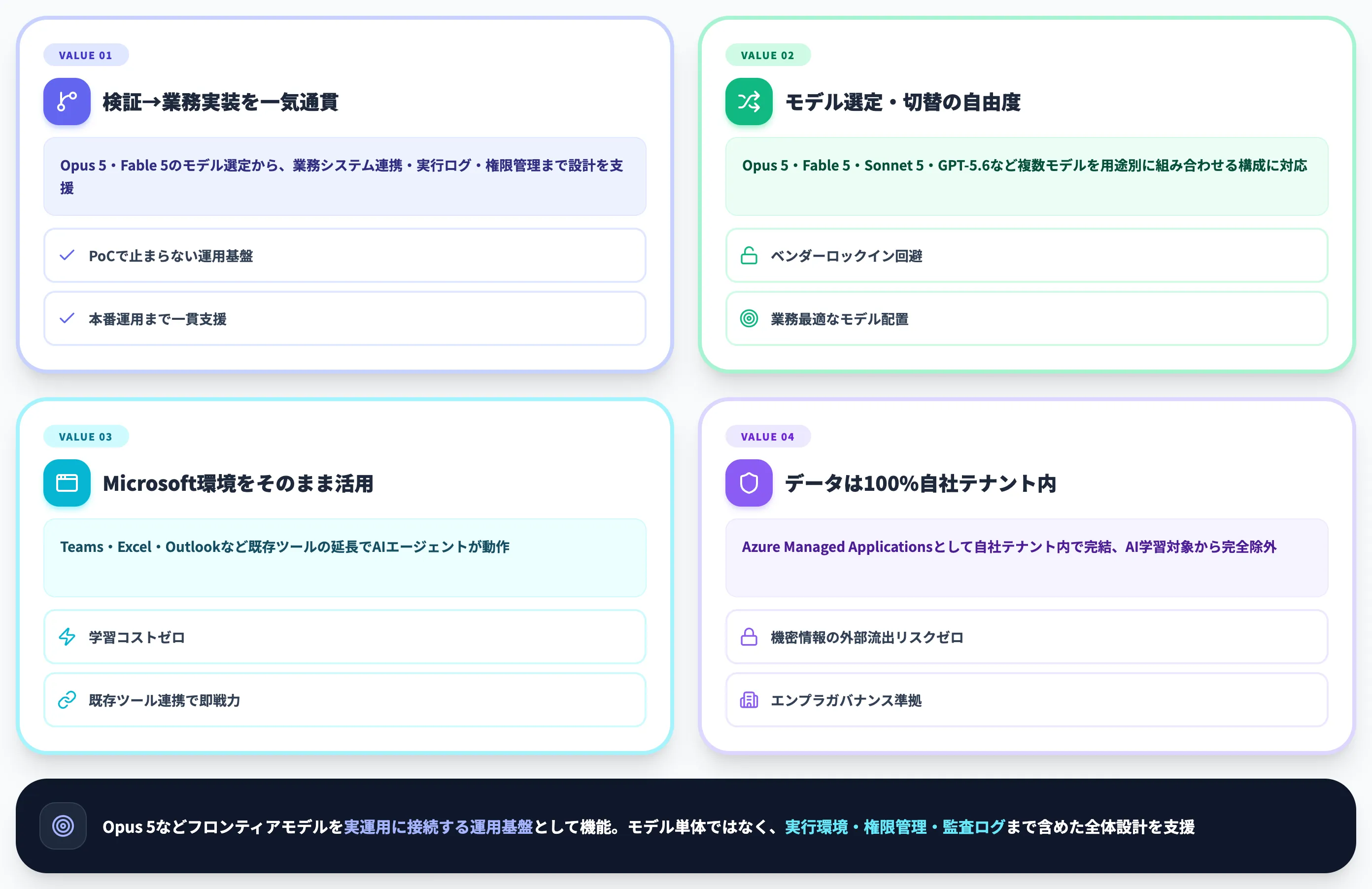Click the Teams・Excel・Outlook description box
The image size is (1372, 889).
pyautogui.click(x=345, y=557)
